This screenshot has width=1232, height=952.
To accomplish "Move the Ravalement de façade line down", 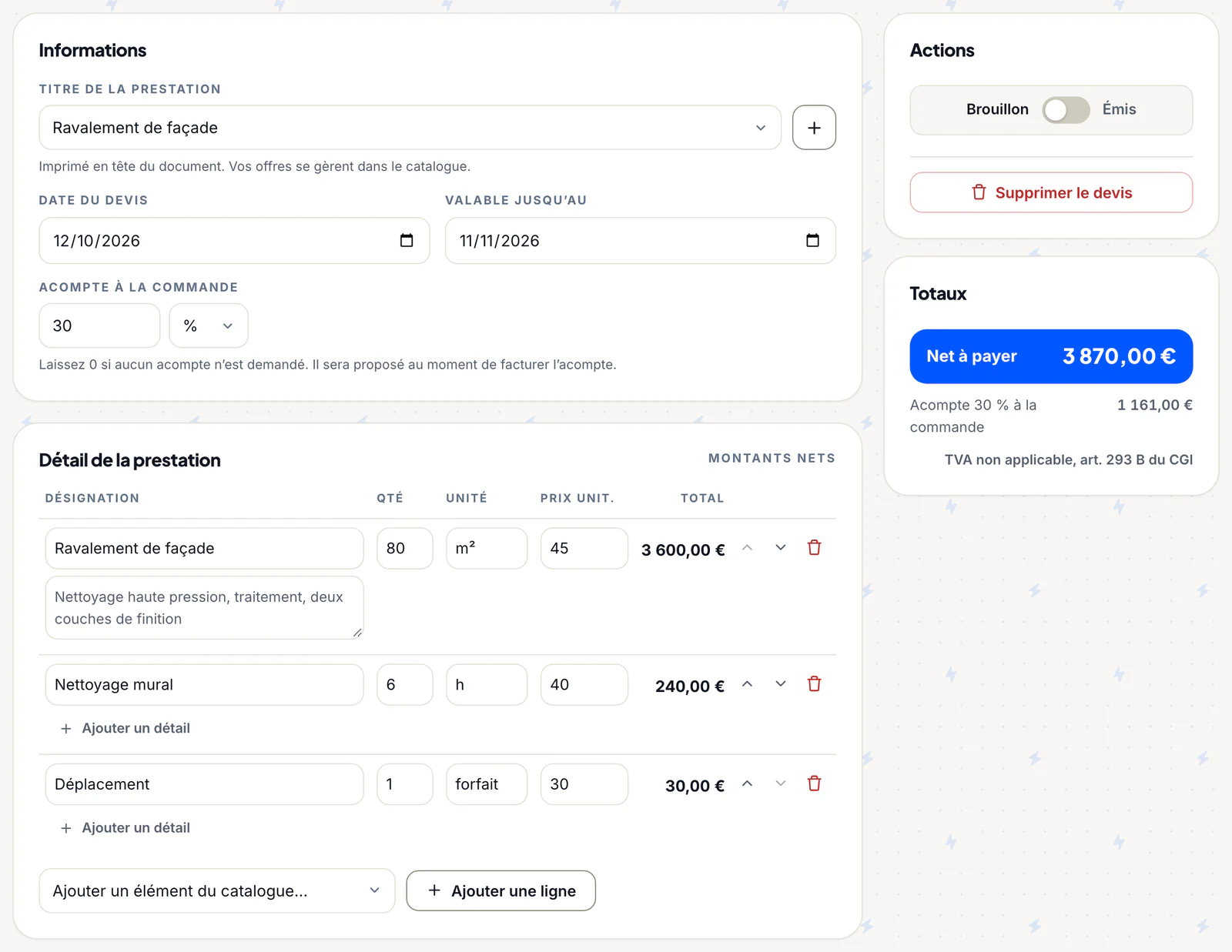I will click(781, 548).
